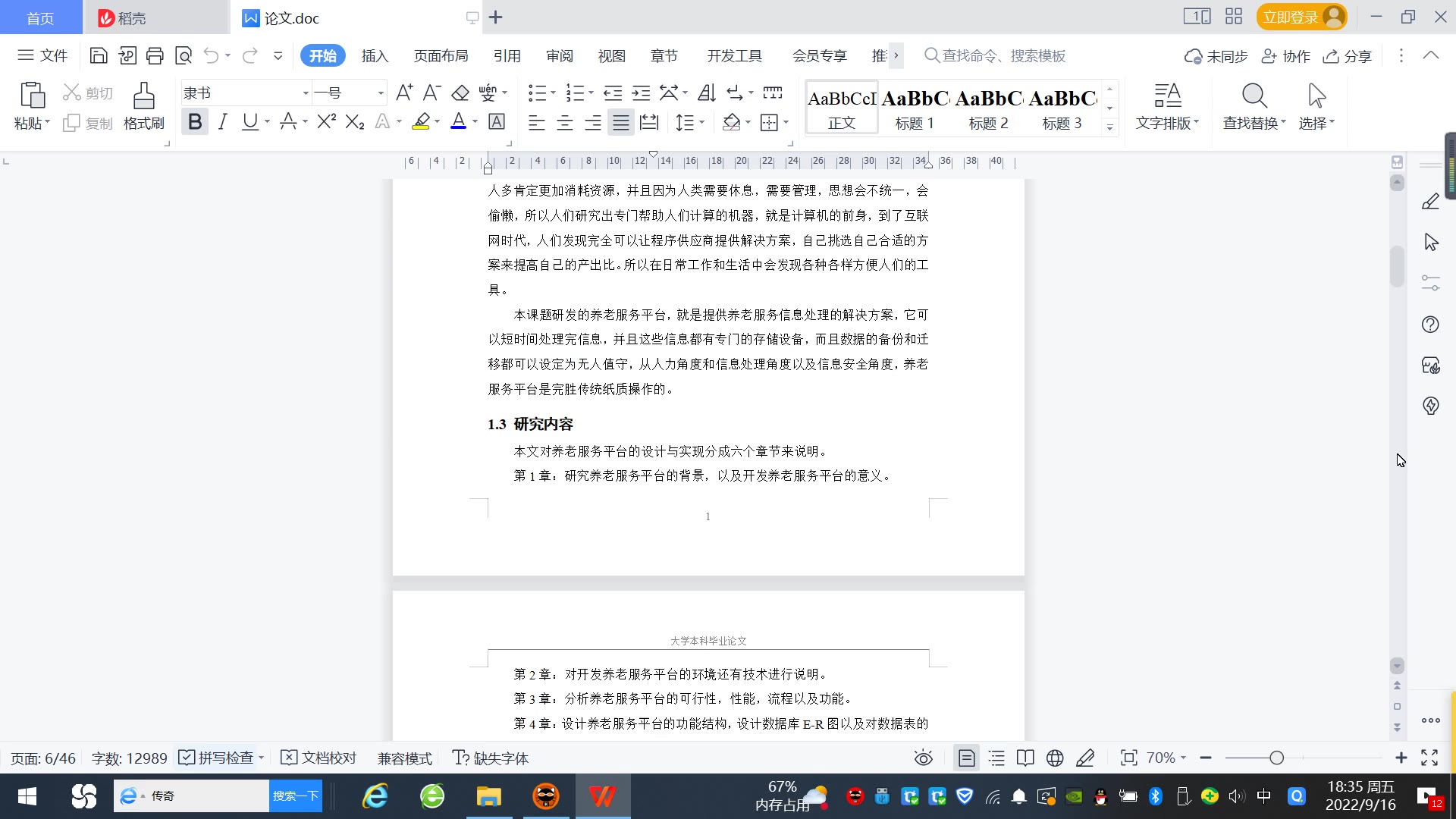Open the font name dropdown showing 隶书
The image size is (1456, 819).
[306, 93]
